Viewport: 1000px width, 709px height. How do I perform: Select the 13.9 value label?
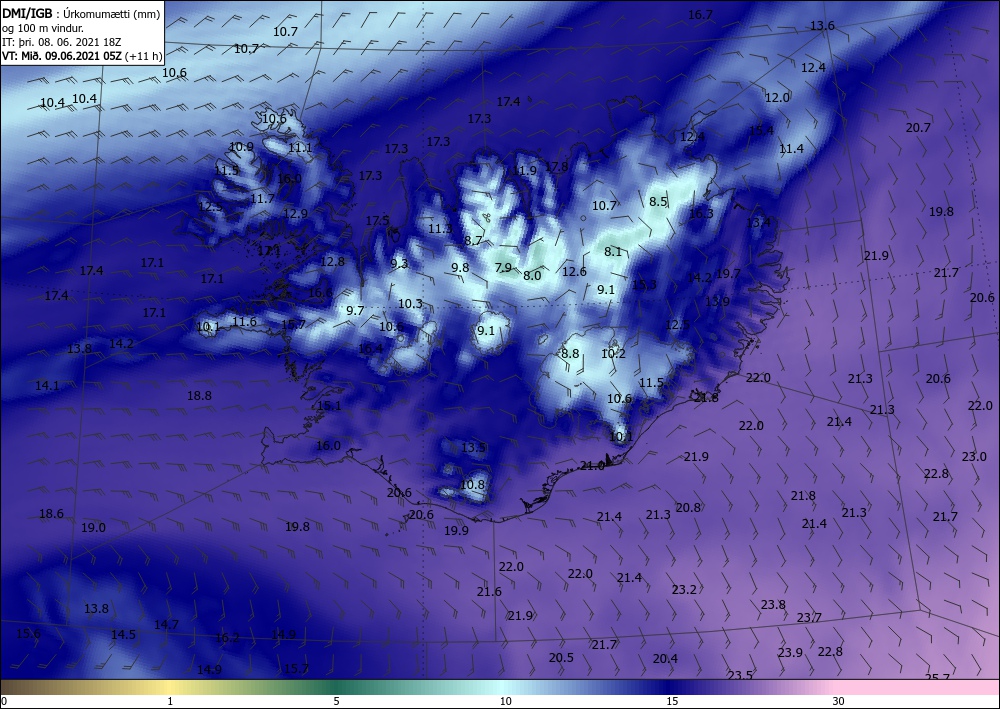pyautogui.click(x=717, y=302)
